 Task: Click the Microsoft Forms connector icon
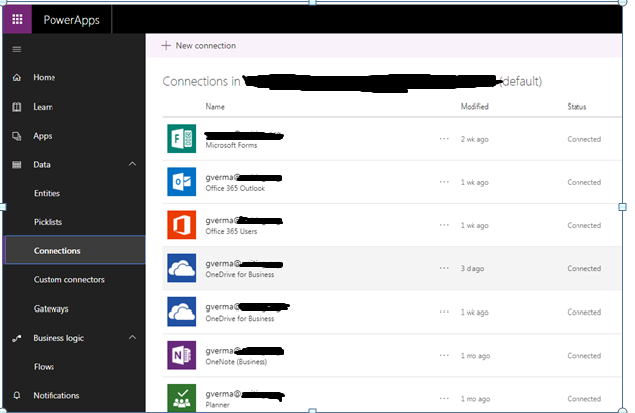(x=181, y=138)
